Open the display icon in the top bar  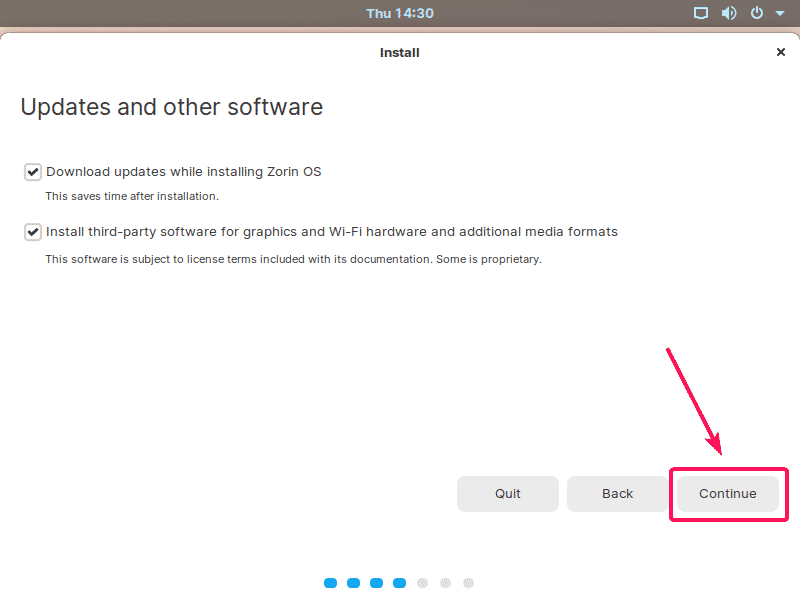coord(701,13)
